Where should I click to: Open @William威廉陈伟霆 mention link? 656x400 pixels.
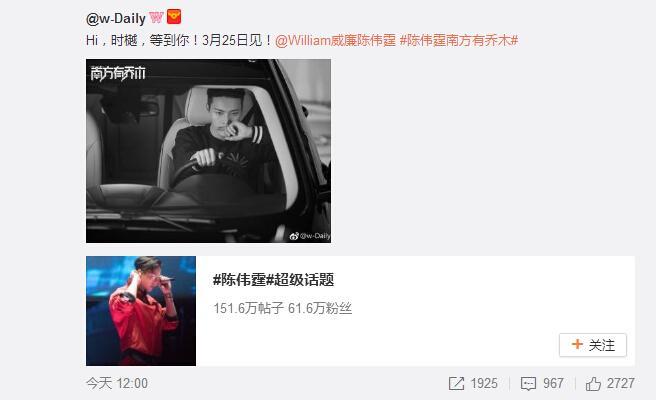[335, 41]
